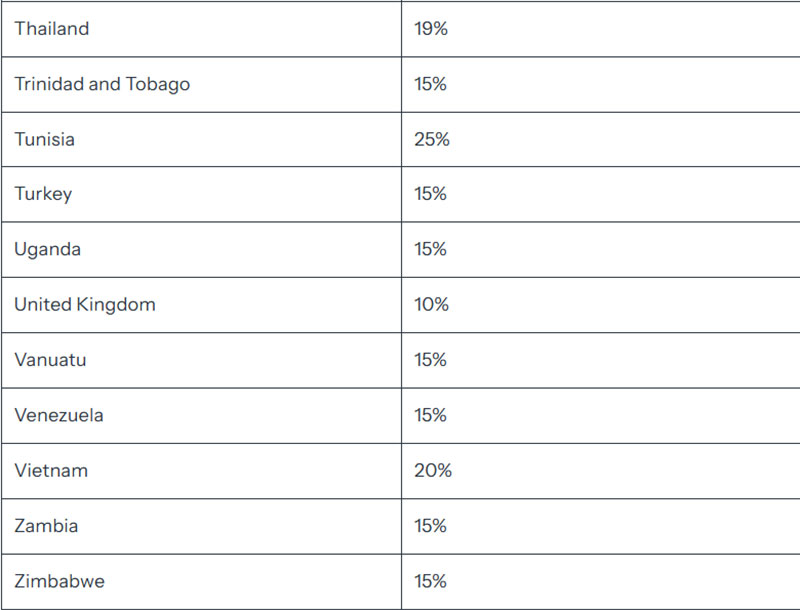Click the 25% rate for Tunisia
Image resolution: width=800 pixels, height=610 pixels.
click(x=432, y=139)
